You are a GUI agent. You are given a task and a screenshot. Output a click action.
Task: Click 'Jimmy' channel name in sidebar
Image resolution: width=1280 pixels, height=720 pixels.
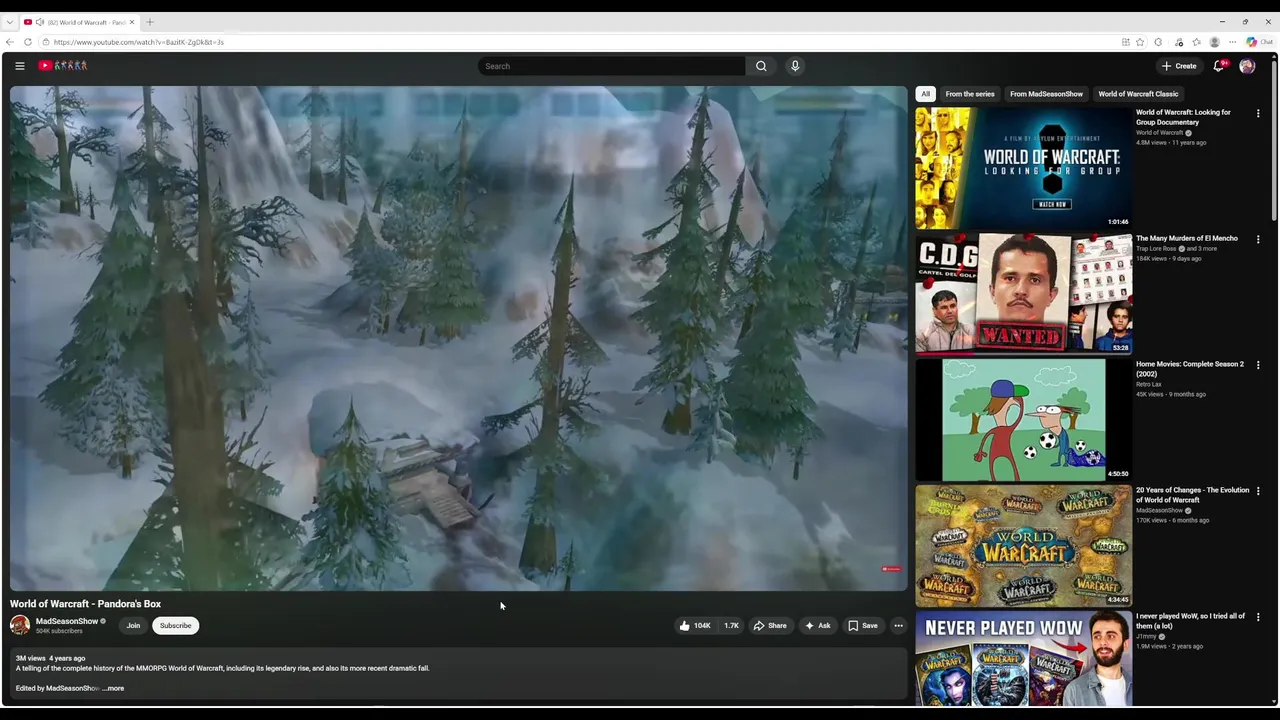tap(1146, 637)
